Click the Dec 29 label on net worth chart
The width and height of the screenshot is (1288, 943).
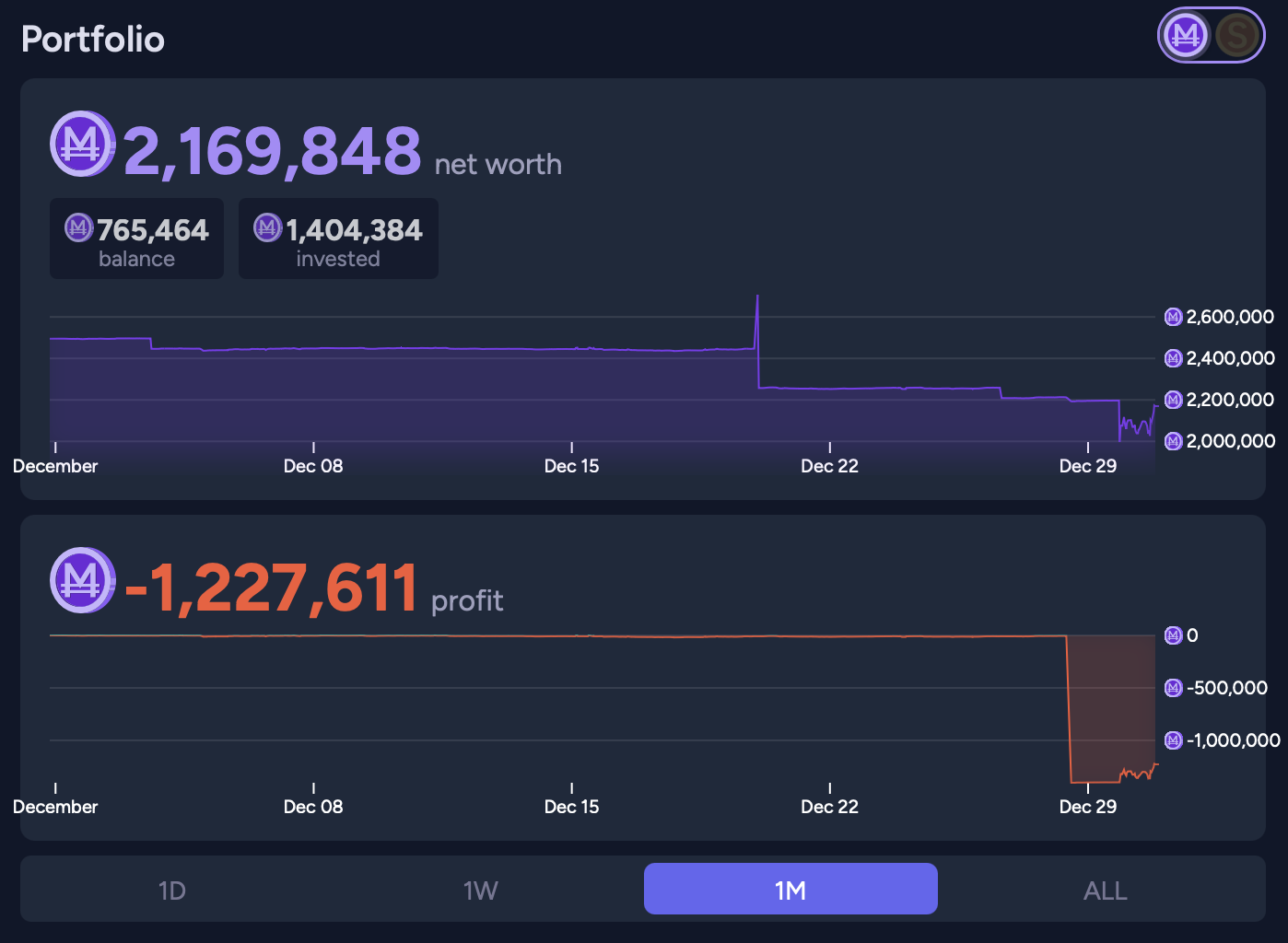pyautogui.click(x=1087, y=466)
